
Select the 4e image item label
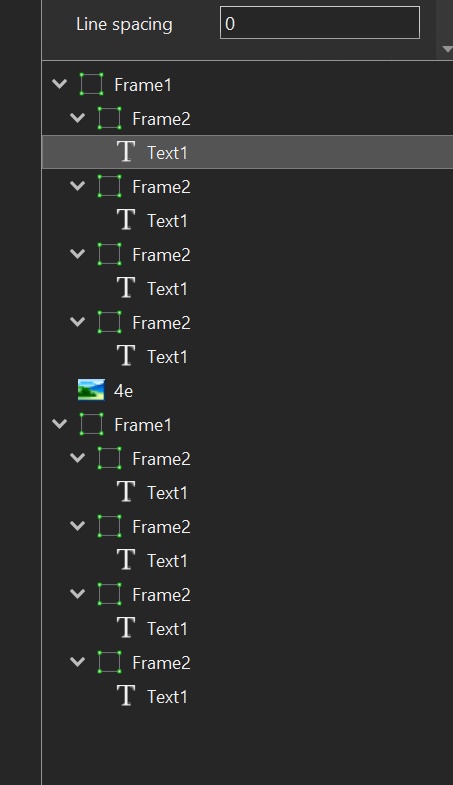tap(123, 390)
